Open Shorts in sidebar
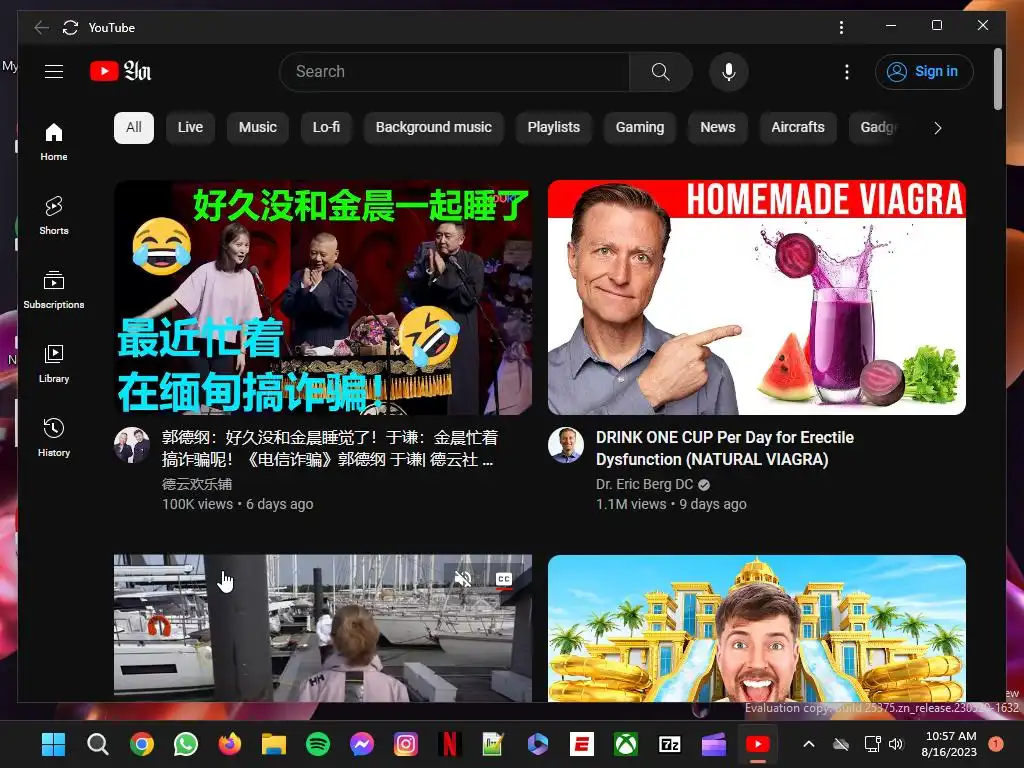1024x768 pixels. click(x=54, y=216)
